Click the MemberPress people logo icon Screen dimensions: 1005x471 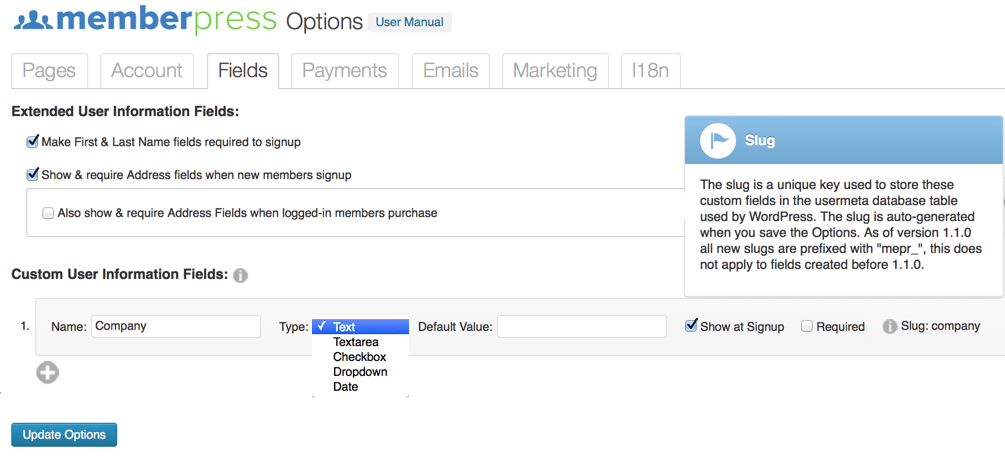click(33, 21)
